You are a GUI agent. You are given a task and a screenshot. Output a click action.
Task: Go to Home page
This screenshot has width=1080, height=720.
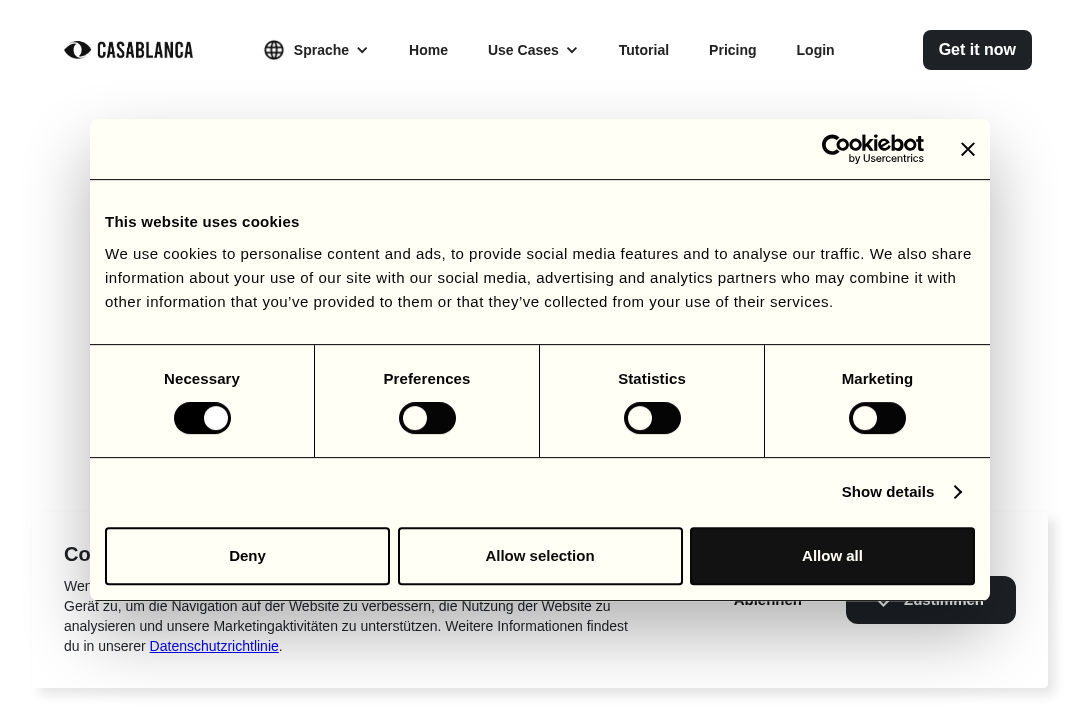pyautogui.click(x=428, y=50)
